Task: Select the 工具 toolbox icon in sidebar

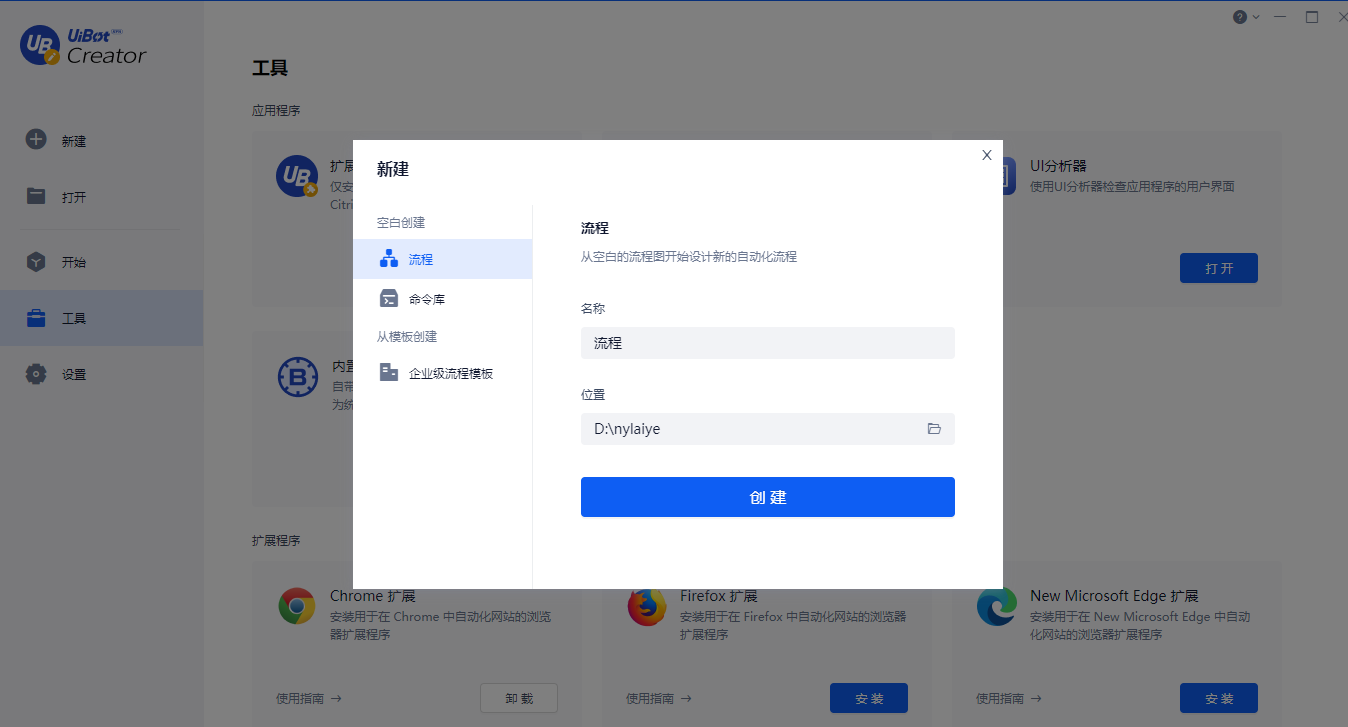Action: pos(36,318)
